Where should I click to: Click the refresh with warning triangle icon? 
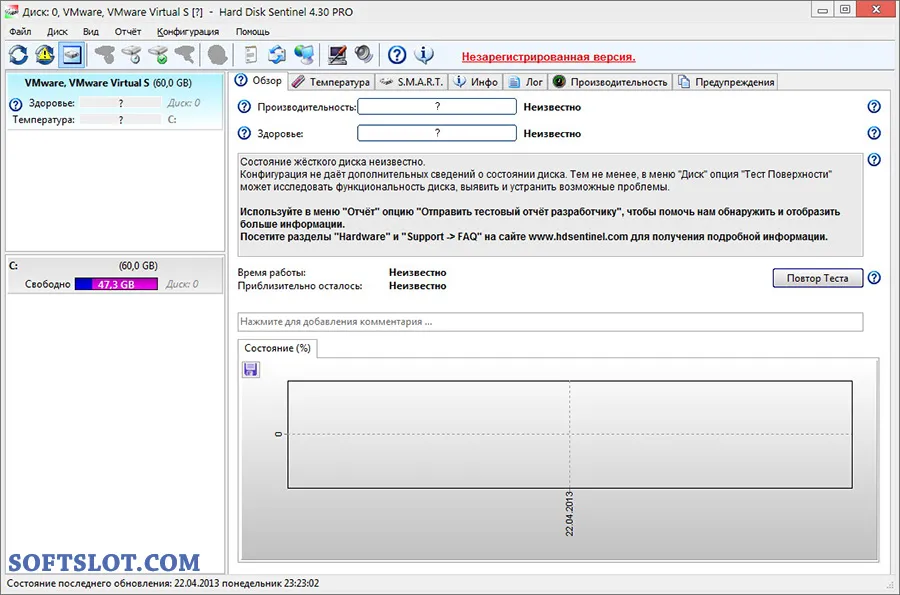click(45, 55)
